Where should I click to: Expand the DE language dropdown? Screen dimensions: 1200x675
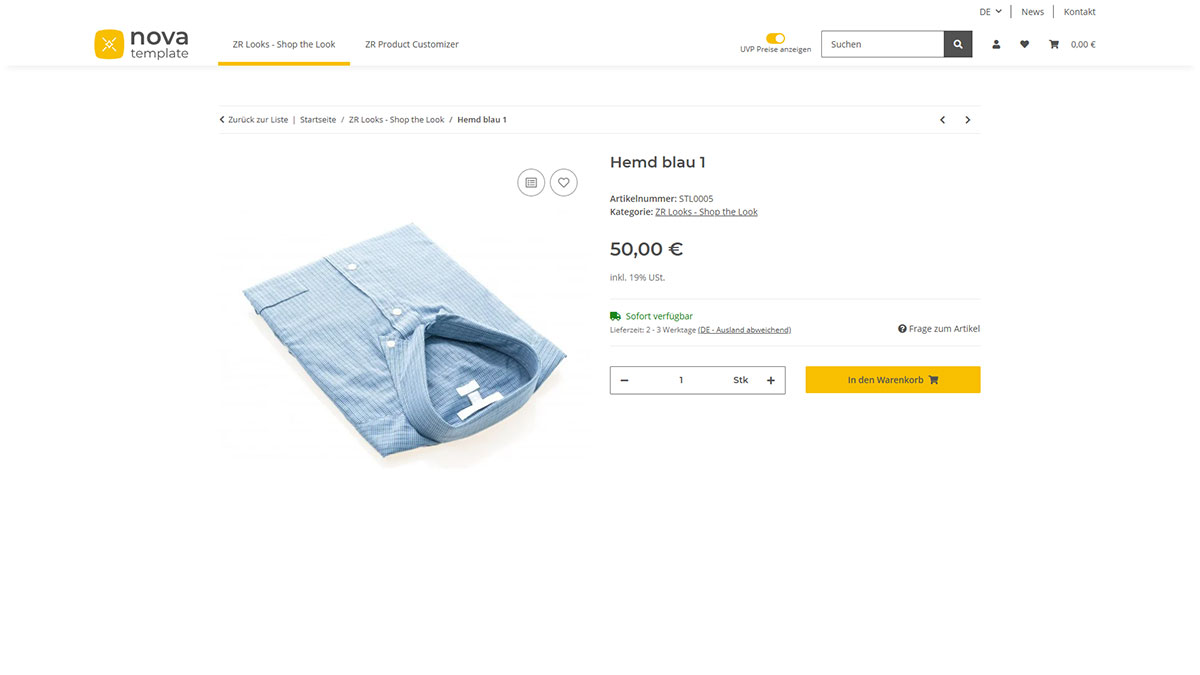coord(990,12)
